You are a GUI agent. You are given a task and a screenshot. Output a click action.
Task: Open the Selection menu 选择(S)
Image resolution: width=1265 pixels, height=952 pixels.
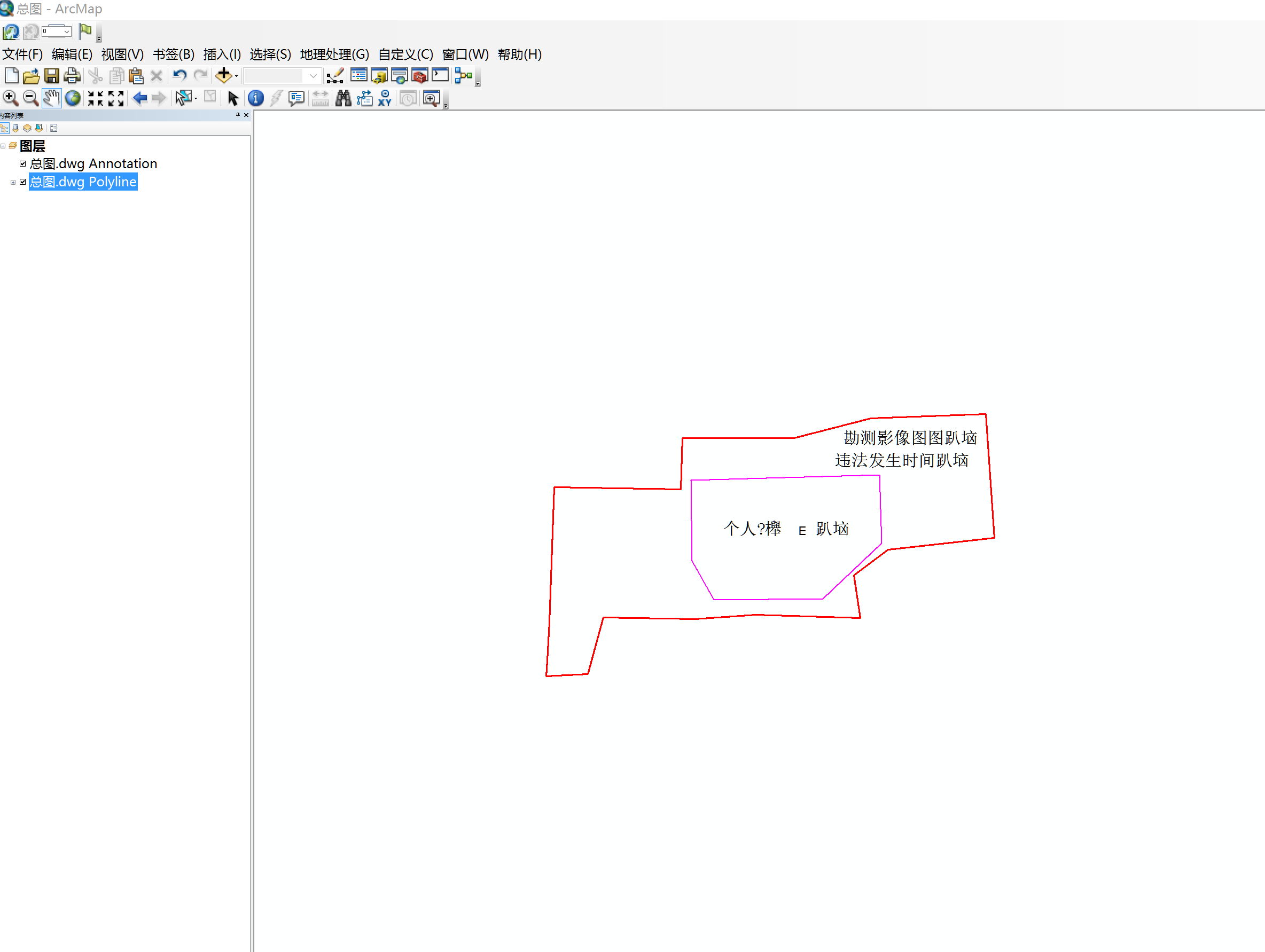tap(270, 54)
